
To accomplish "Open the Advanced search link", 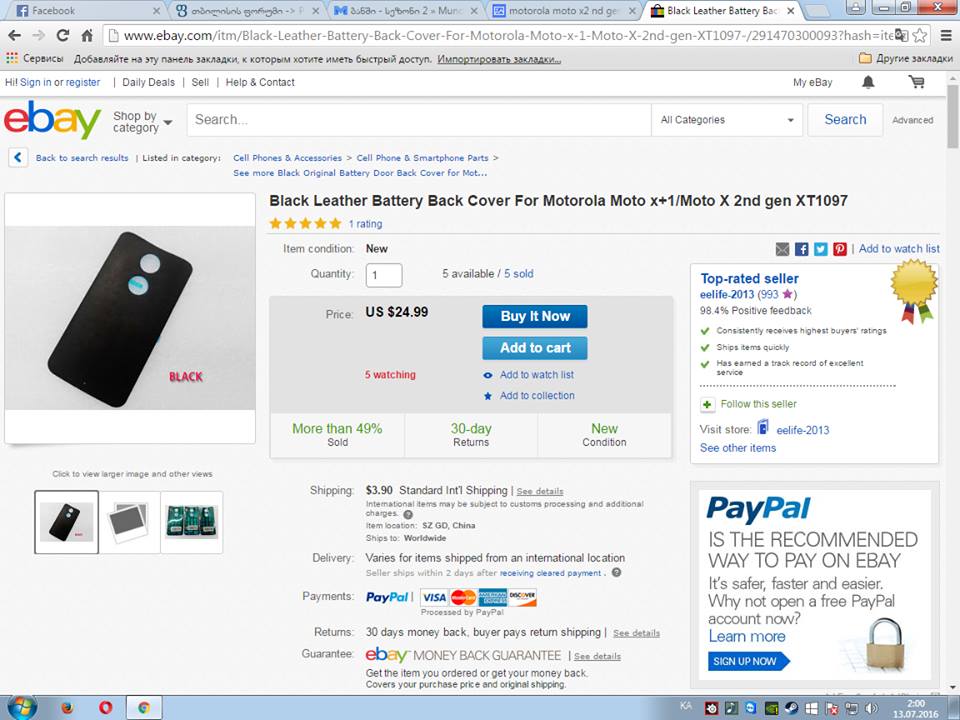I will [x=912, y=120].
